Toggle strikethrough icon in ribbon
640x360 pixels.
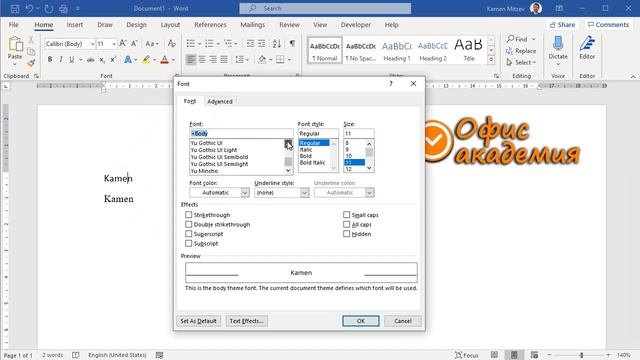pos(90,60)
